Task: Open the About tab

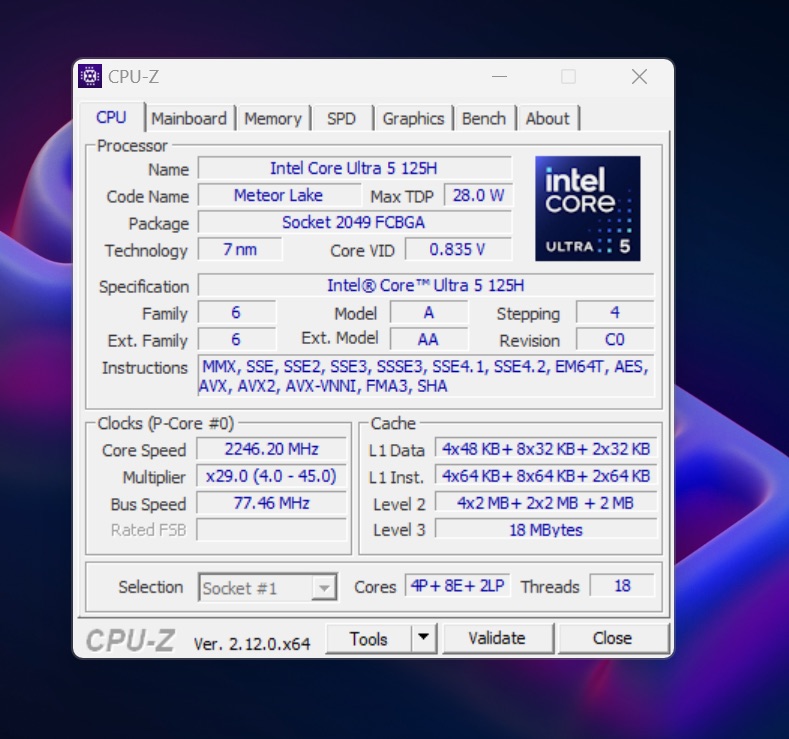Action: [x=547, y=118]
